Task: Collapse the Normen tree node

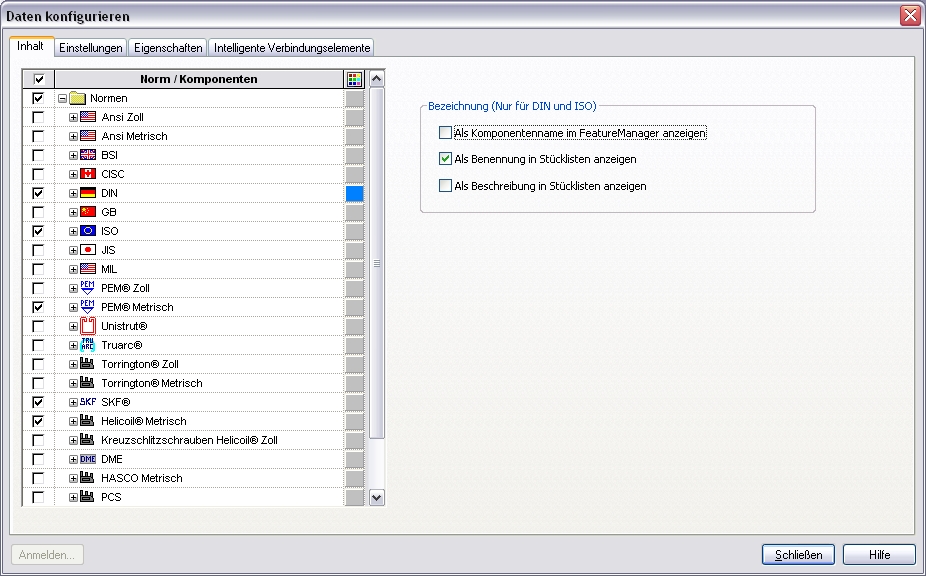Action: tap(62, 99)
